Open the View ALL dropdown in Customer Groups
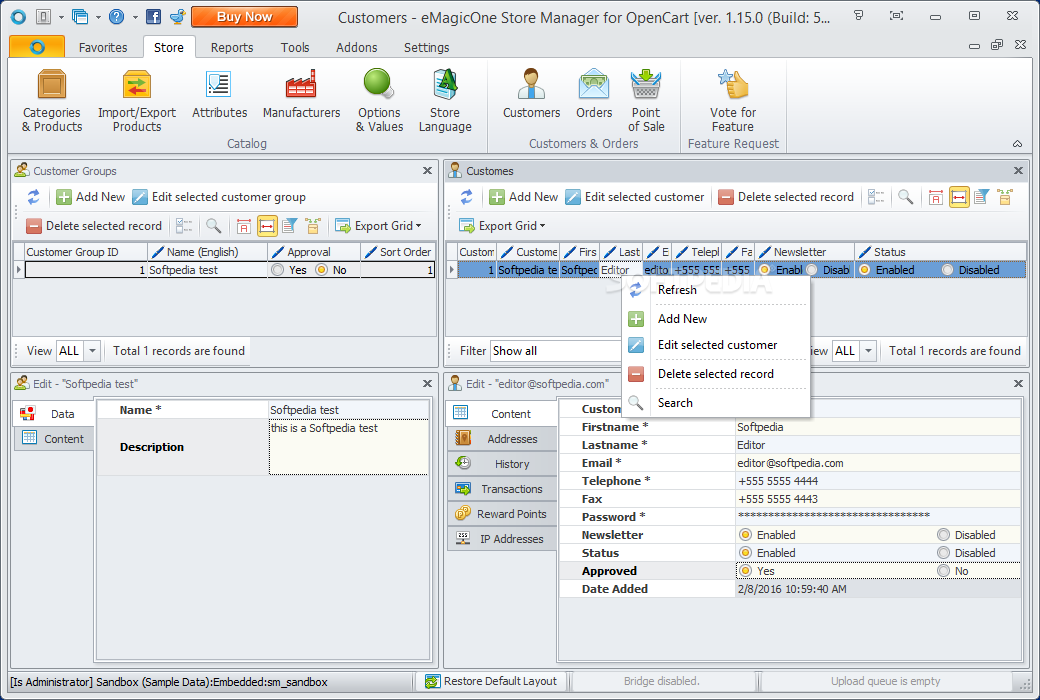 click(x=93, y=351)
